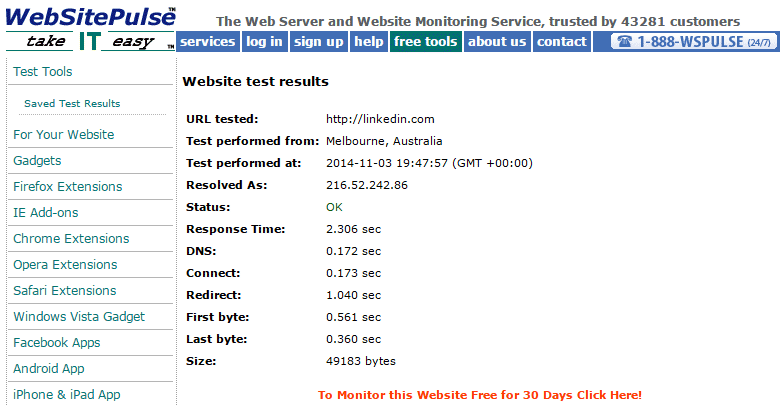Open Firefox Extensions link
Image resolution: width=782 pixels, height=405 pixels.
click(x=68, y=187)
